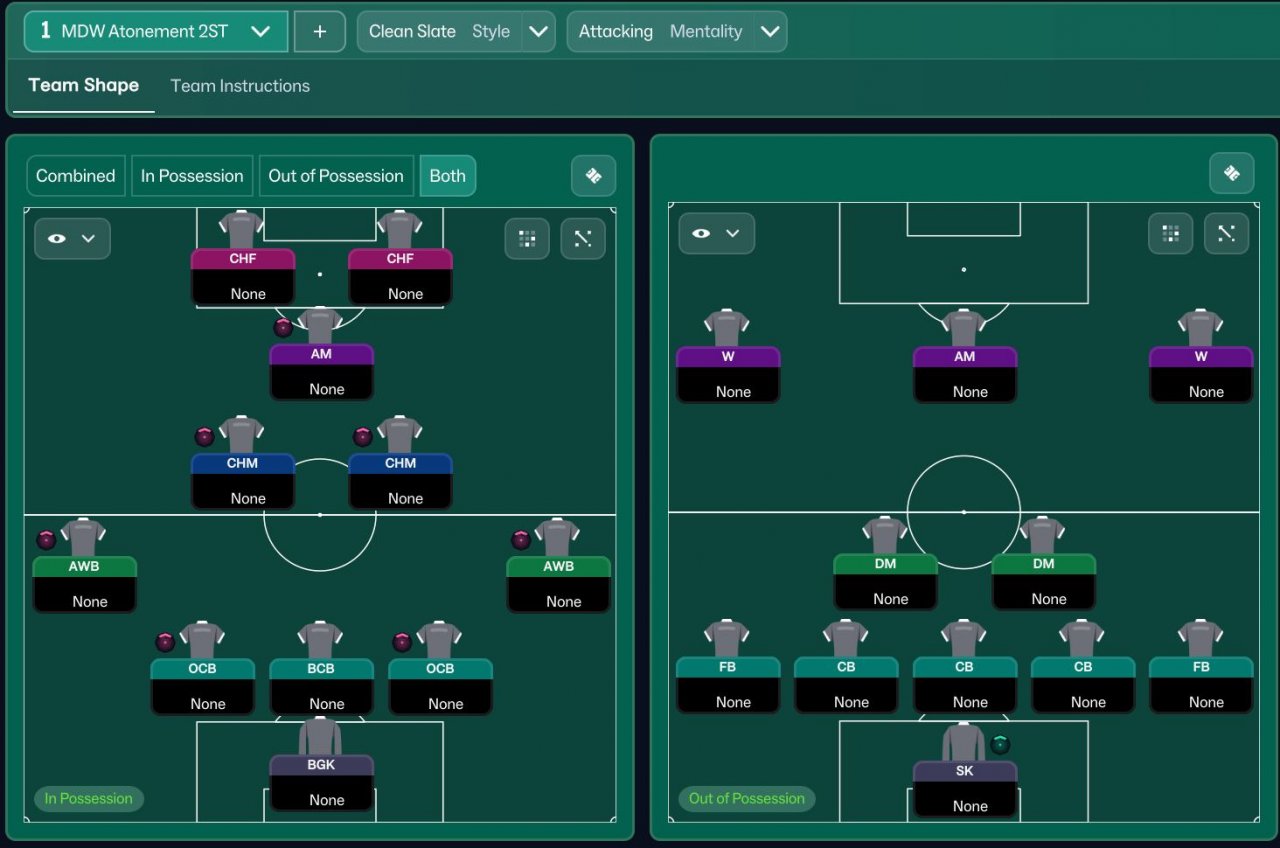
Task: Click the instruction badge beside in-possession AM
Action: click(283, 327)
